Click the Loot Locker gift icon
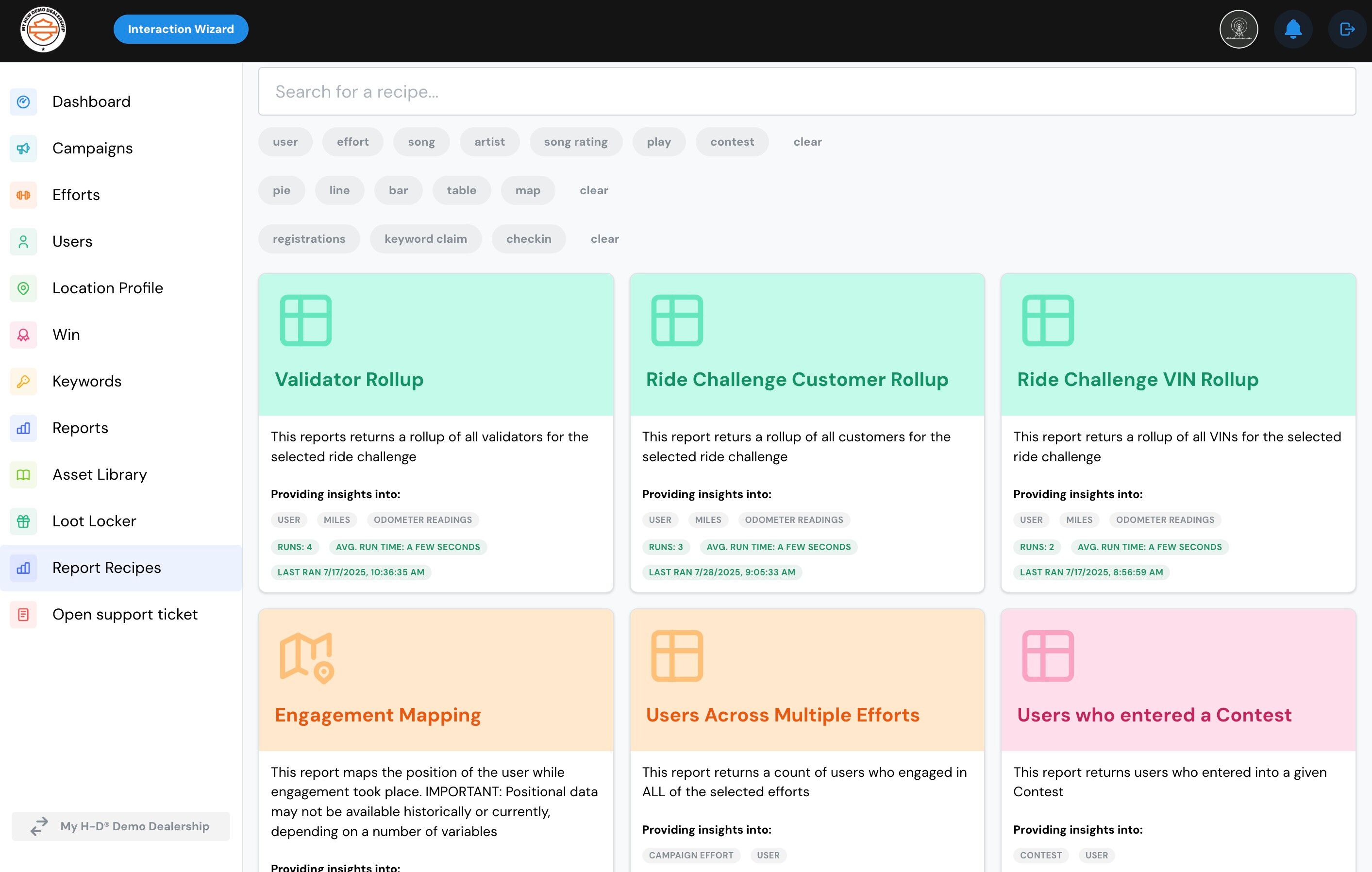The image size is (1372, 872). [23, 521]
